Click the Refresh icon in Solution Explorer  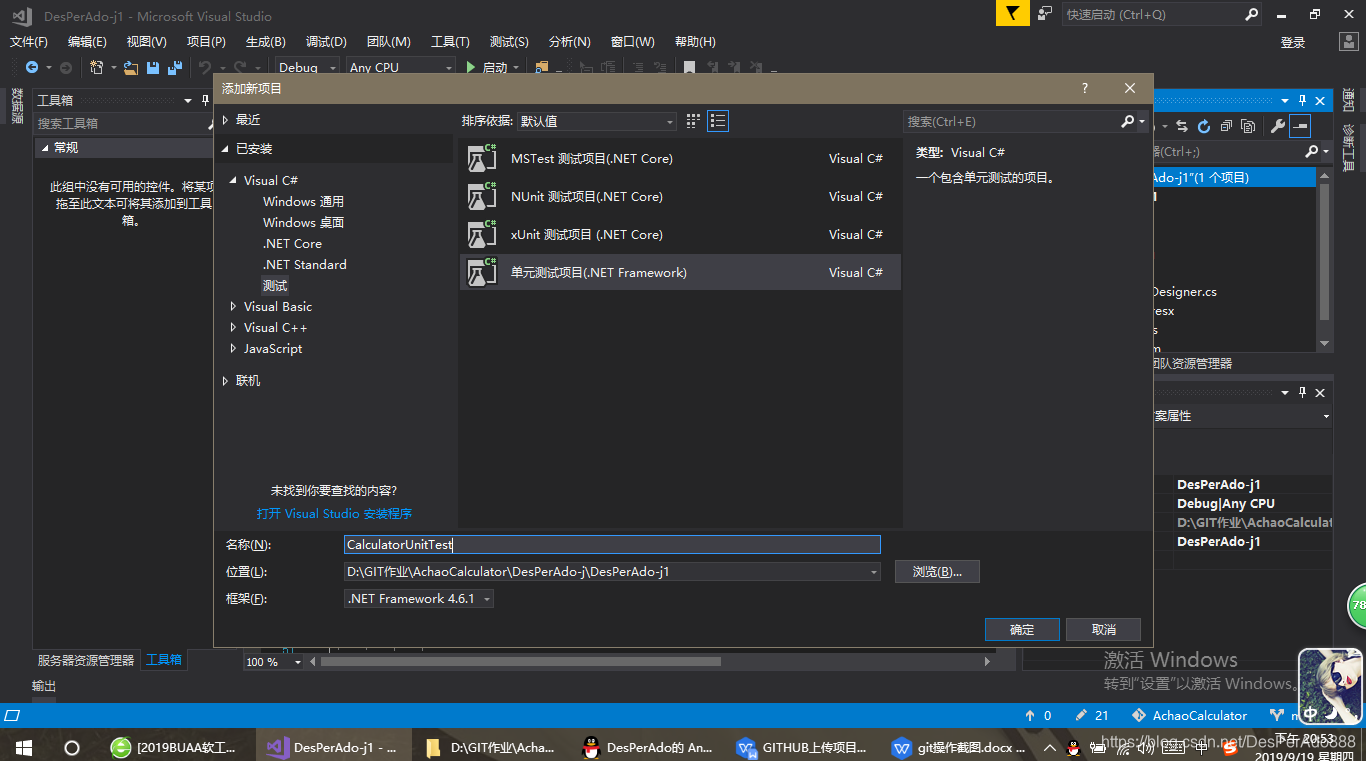(x=1204, y=126)
